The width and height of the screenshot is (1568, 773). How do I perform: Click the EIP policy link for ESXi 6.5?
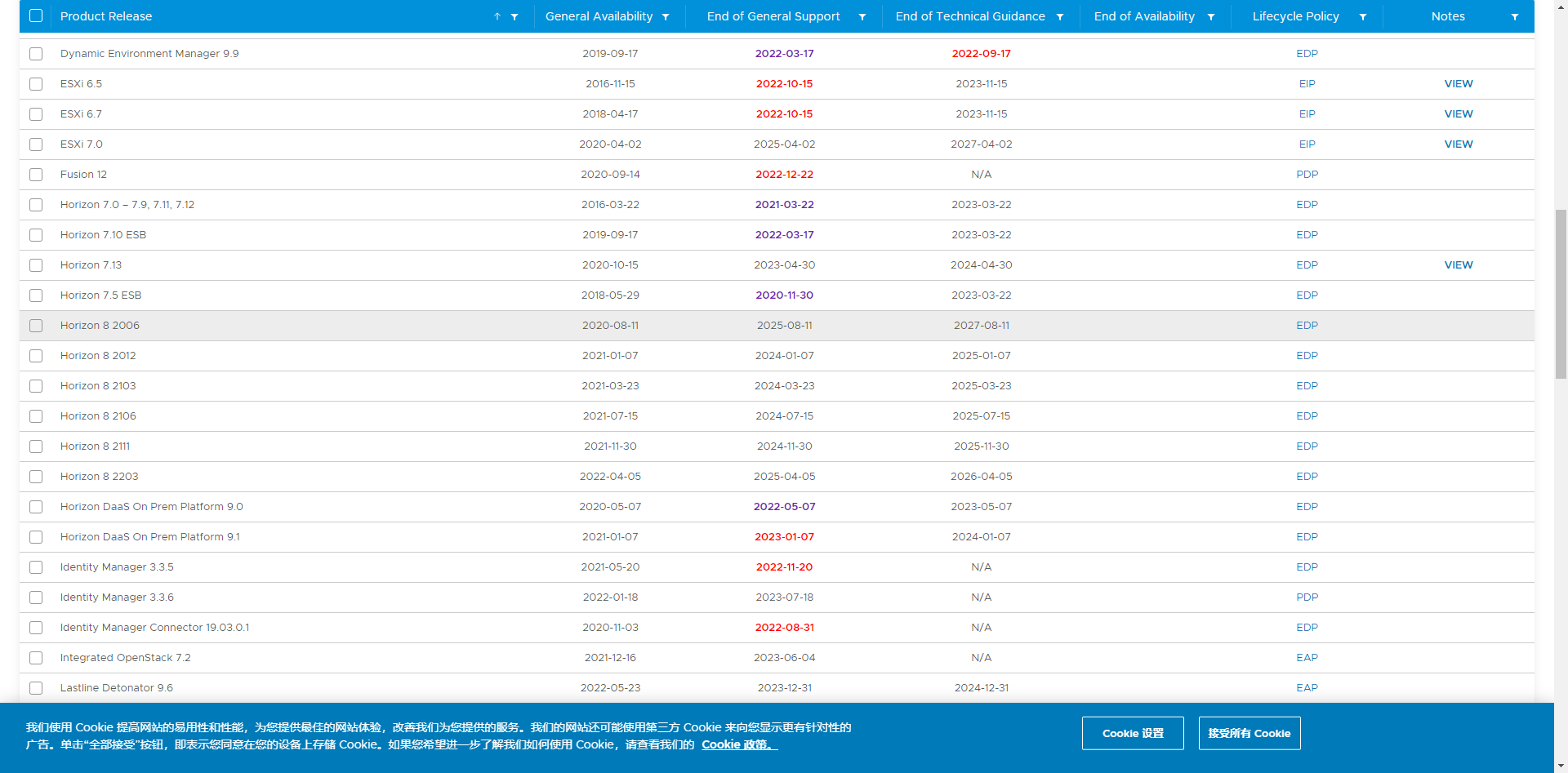coord(1307,84)
